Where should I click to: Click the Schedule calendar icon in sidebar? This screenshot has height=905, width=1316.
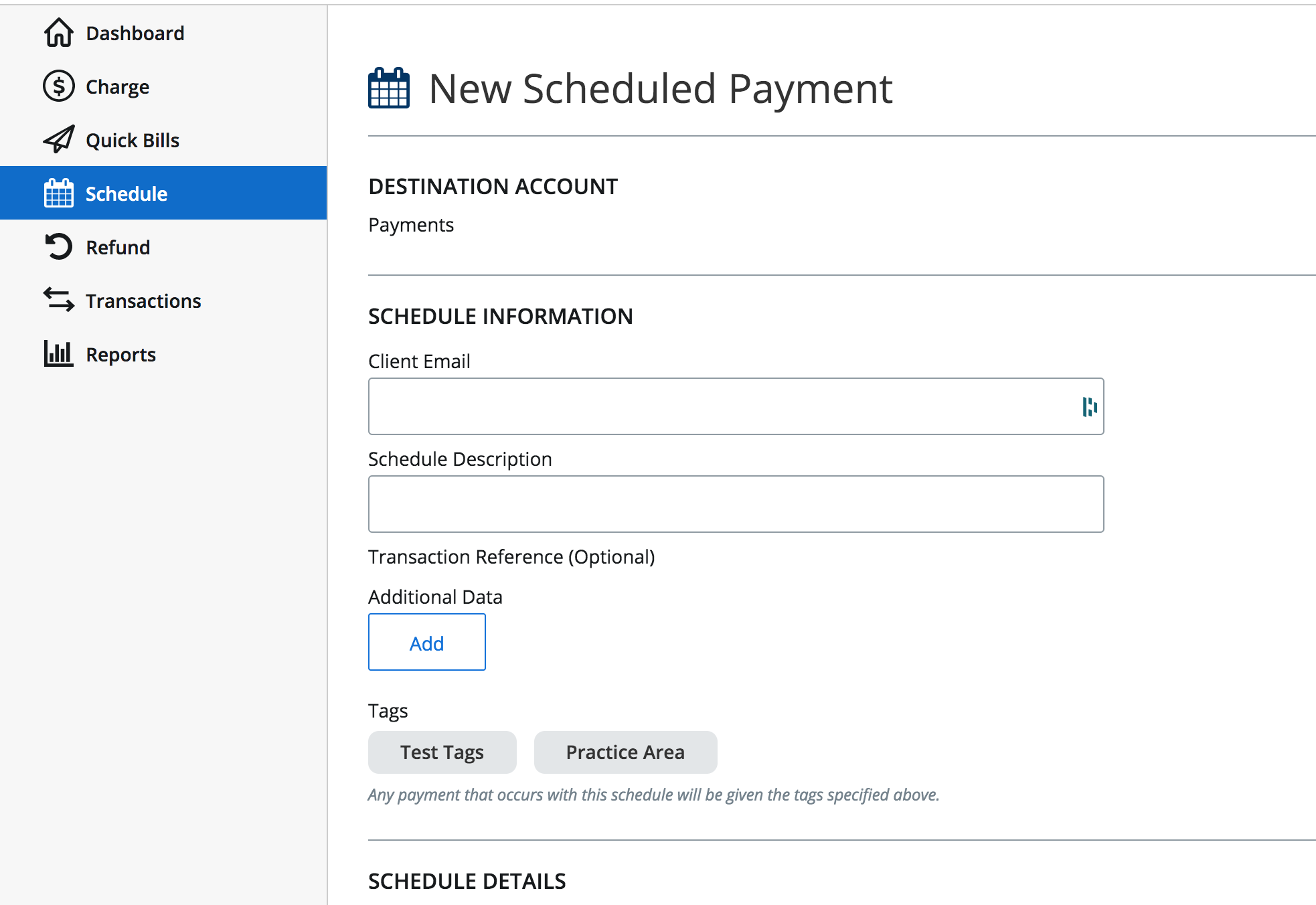click(59, 193)
